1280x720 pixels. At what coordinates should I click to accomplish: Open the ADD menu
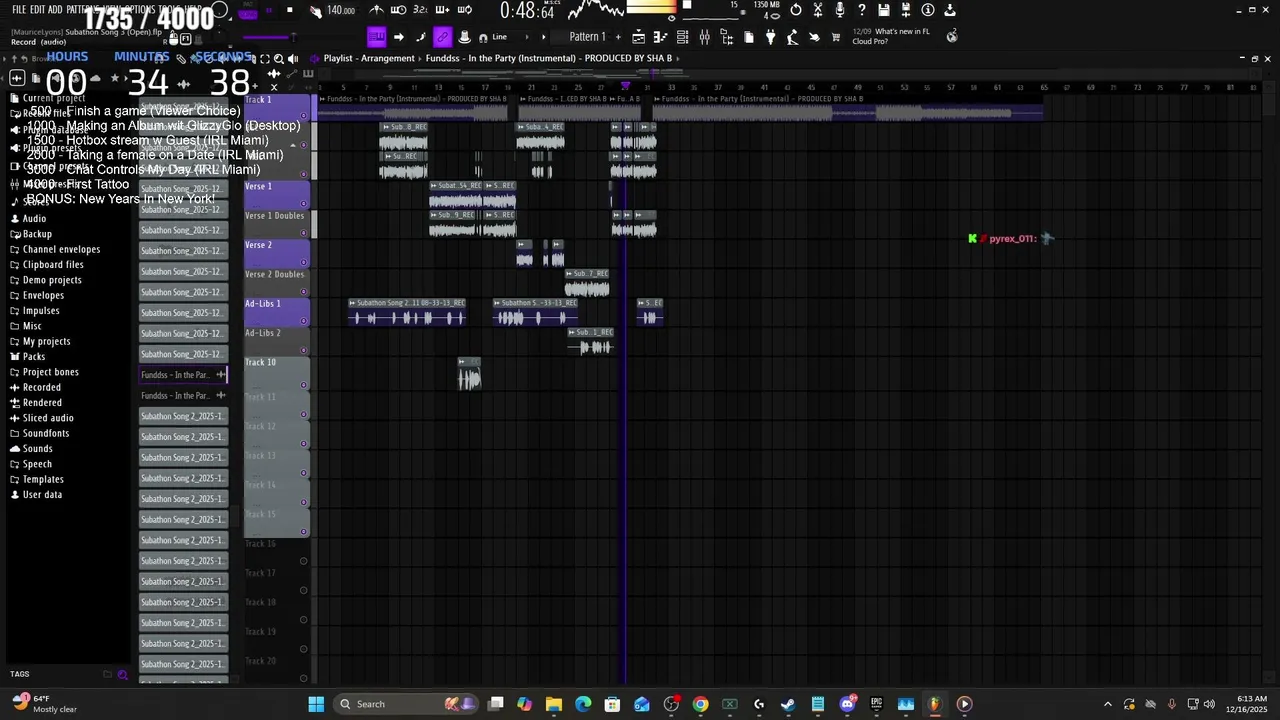pyautogui.click(x=55, y=10)
